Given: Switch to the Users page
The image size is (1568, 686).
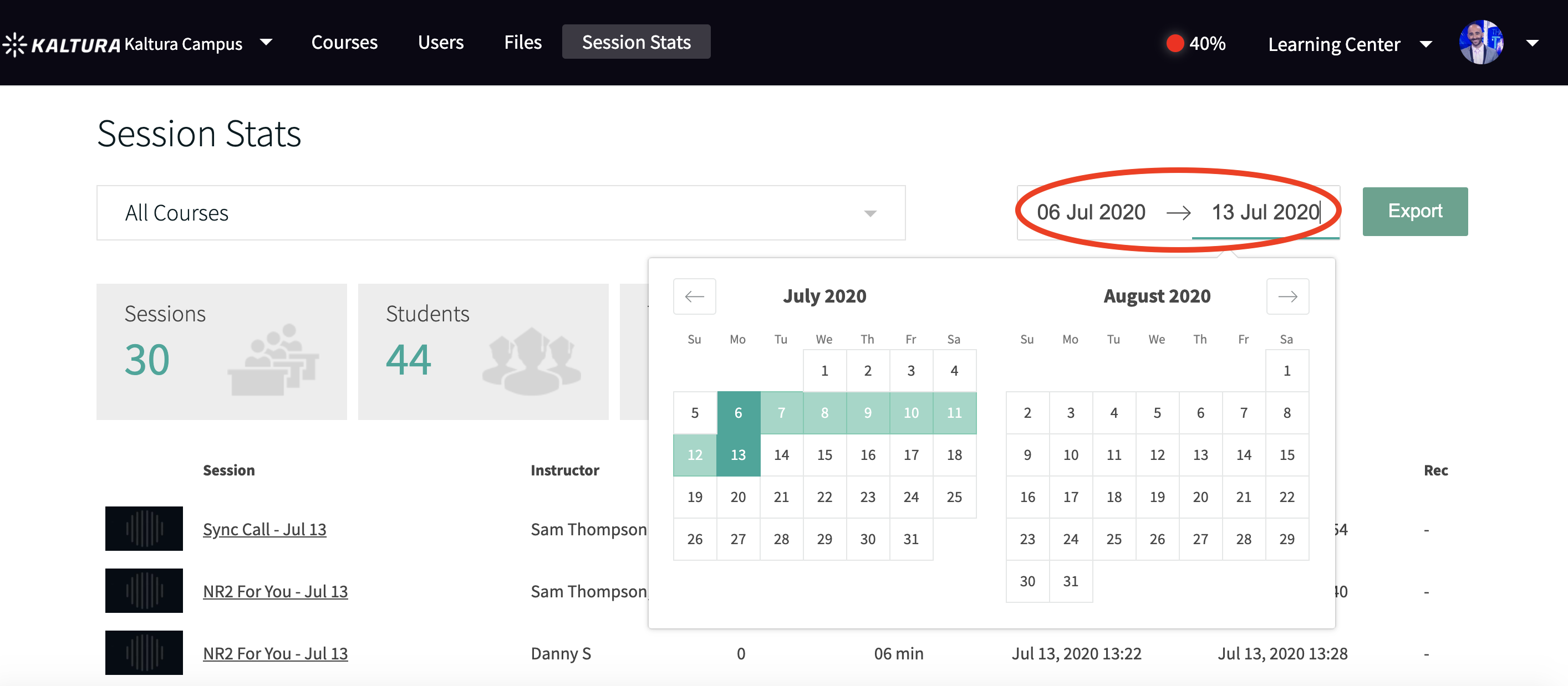Looking at the screenshot, I should click(440, 42).
